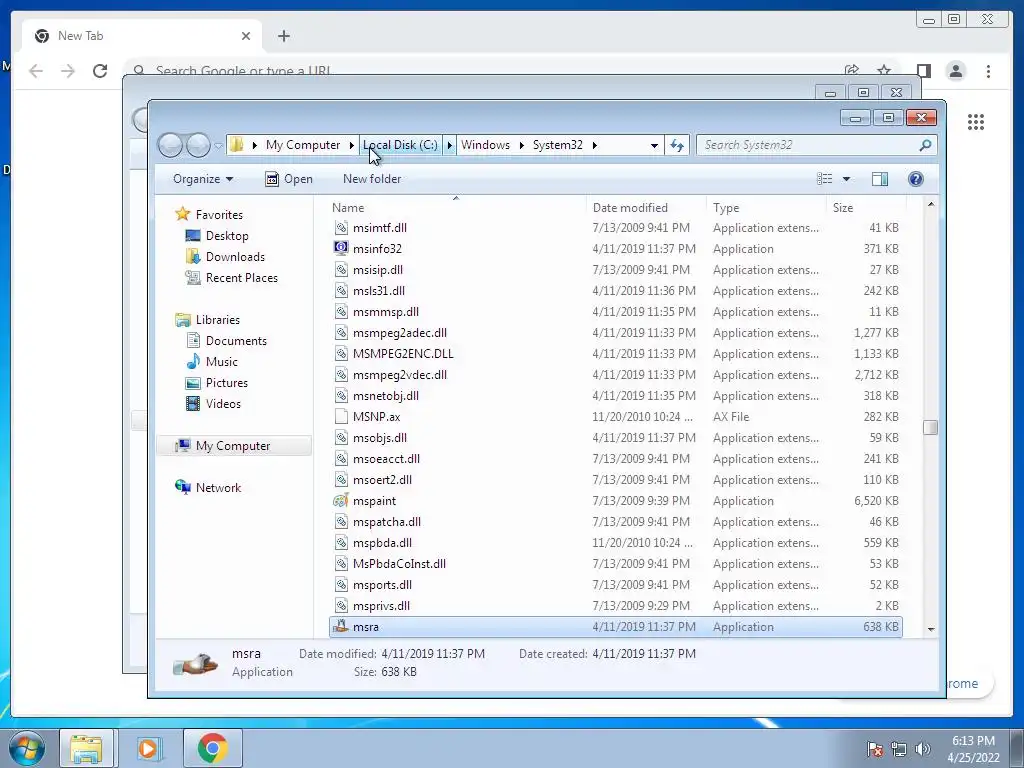Click the refresh button in address bar
The image size is (1024, 768).
coord(677,145)
